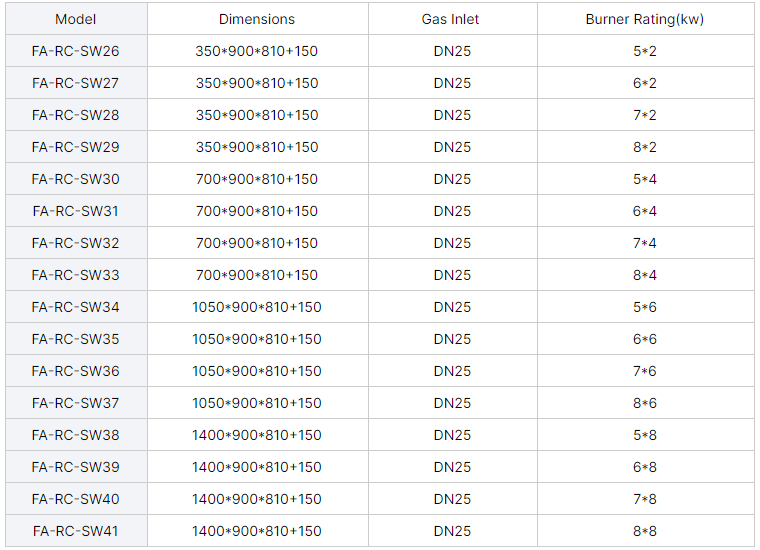760x550 pixels.
Task: Click the dimensions cell for FA-RC-SW27
Action: tap(257, 83)
